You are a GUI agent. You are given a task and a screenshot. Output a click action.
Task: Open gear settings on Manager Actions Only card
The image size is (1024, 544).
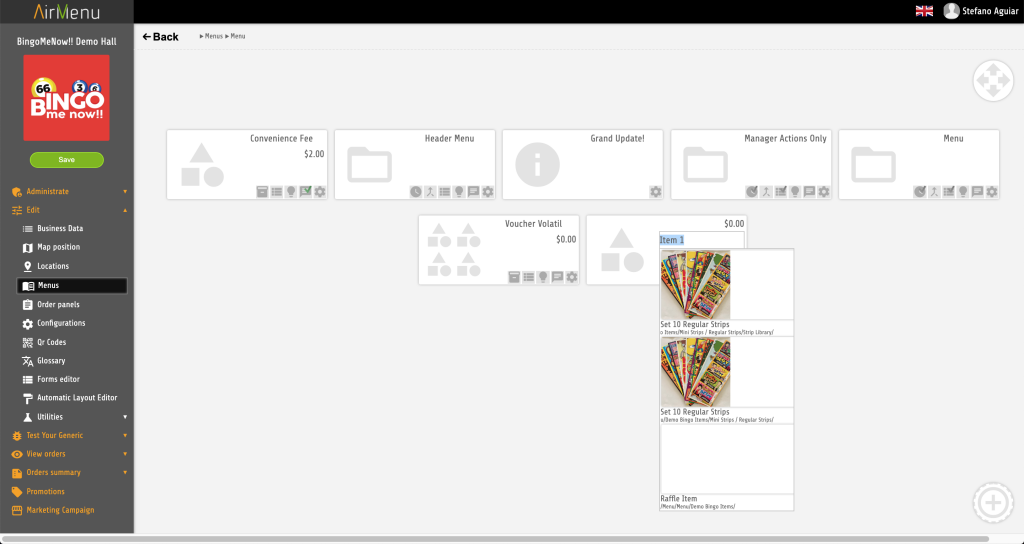(x=824, y=192)
